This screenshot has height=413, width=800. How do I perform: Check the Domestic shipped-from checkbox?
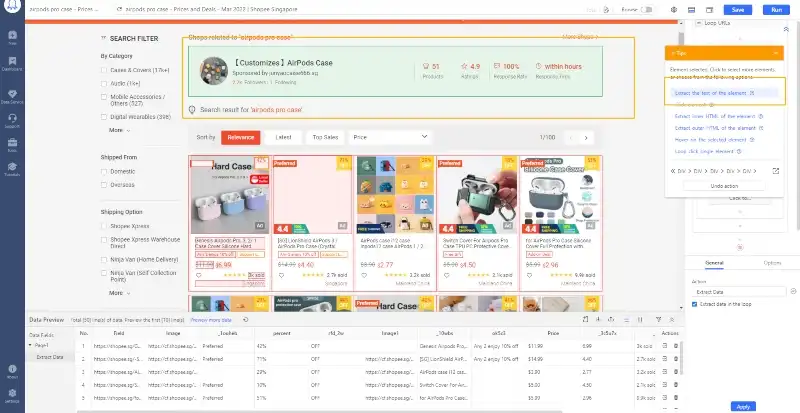click(x=104, y=172)
